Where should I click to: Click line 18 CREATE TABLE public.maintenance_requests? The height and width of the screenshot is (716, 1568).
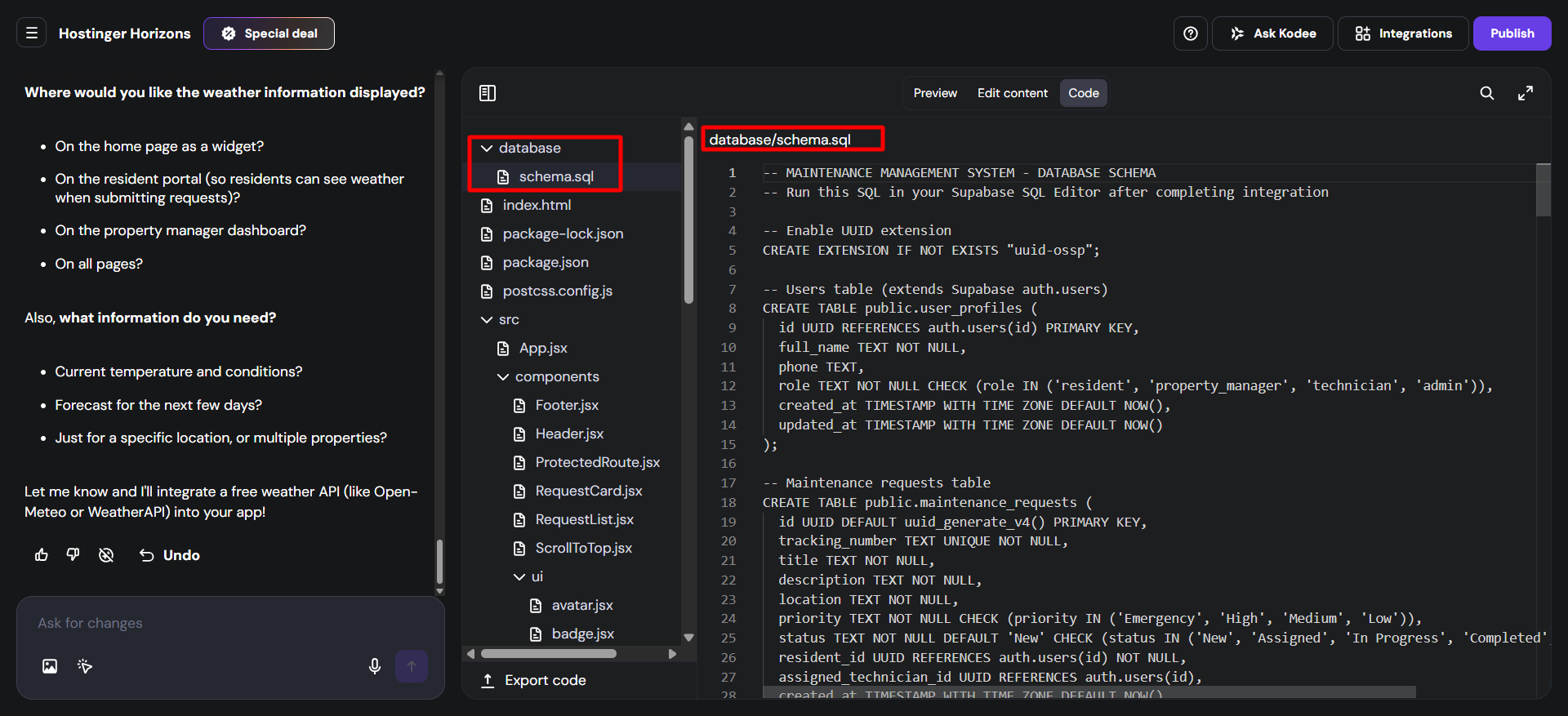tap(927, 503)
